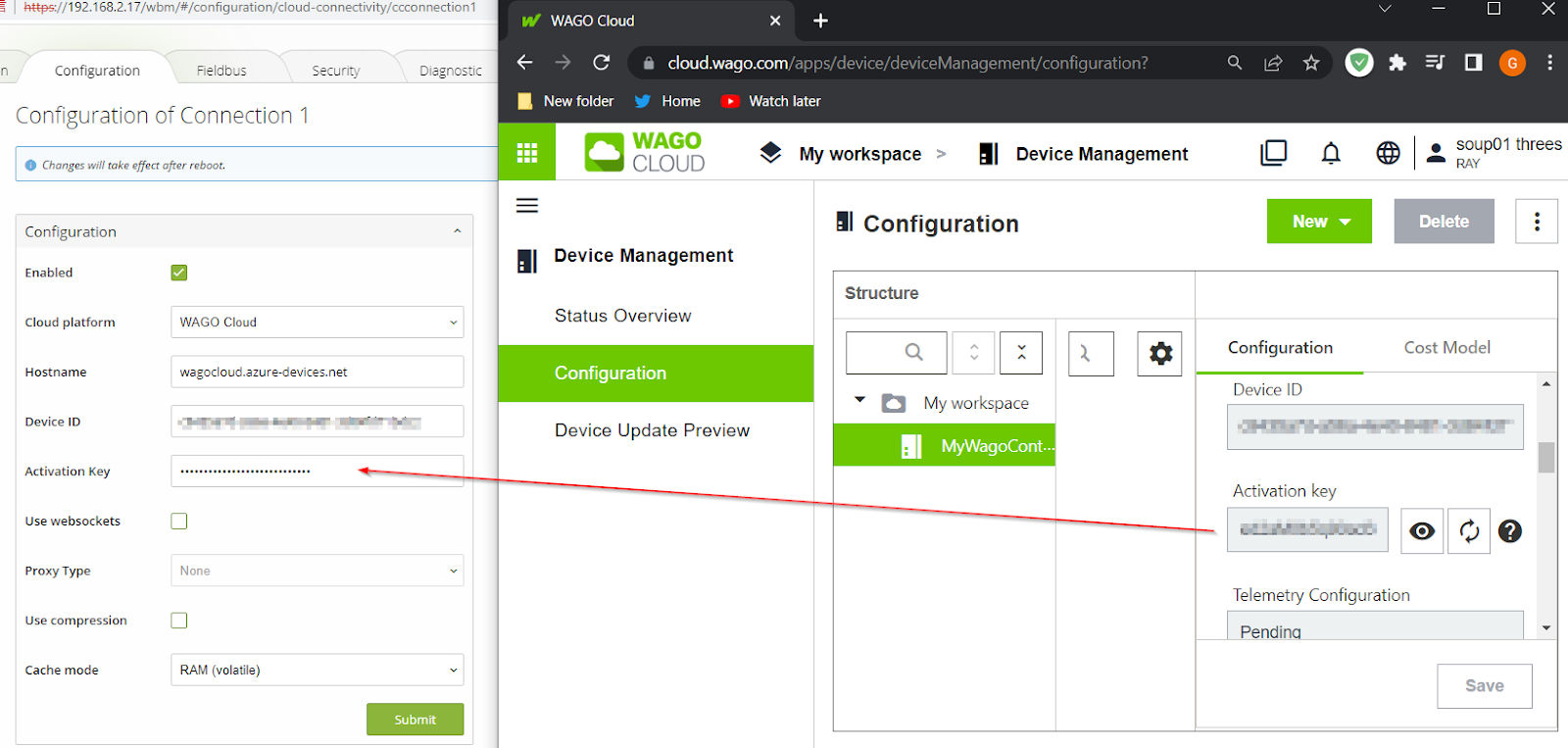The height and width of the screenshot is (748, 1568).
Task: Switch to Fieldbus tab in WBM
Action: click(x=221, y=71)
